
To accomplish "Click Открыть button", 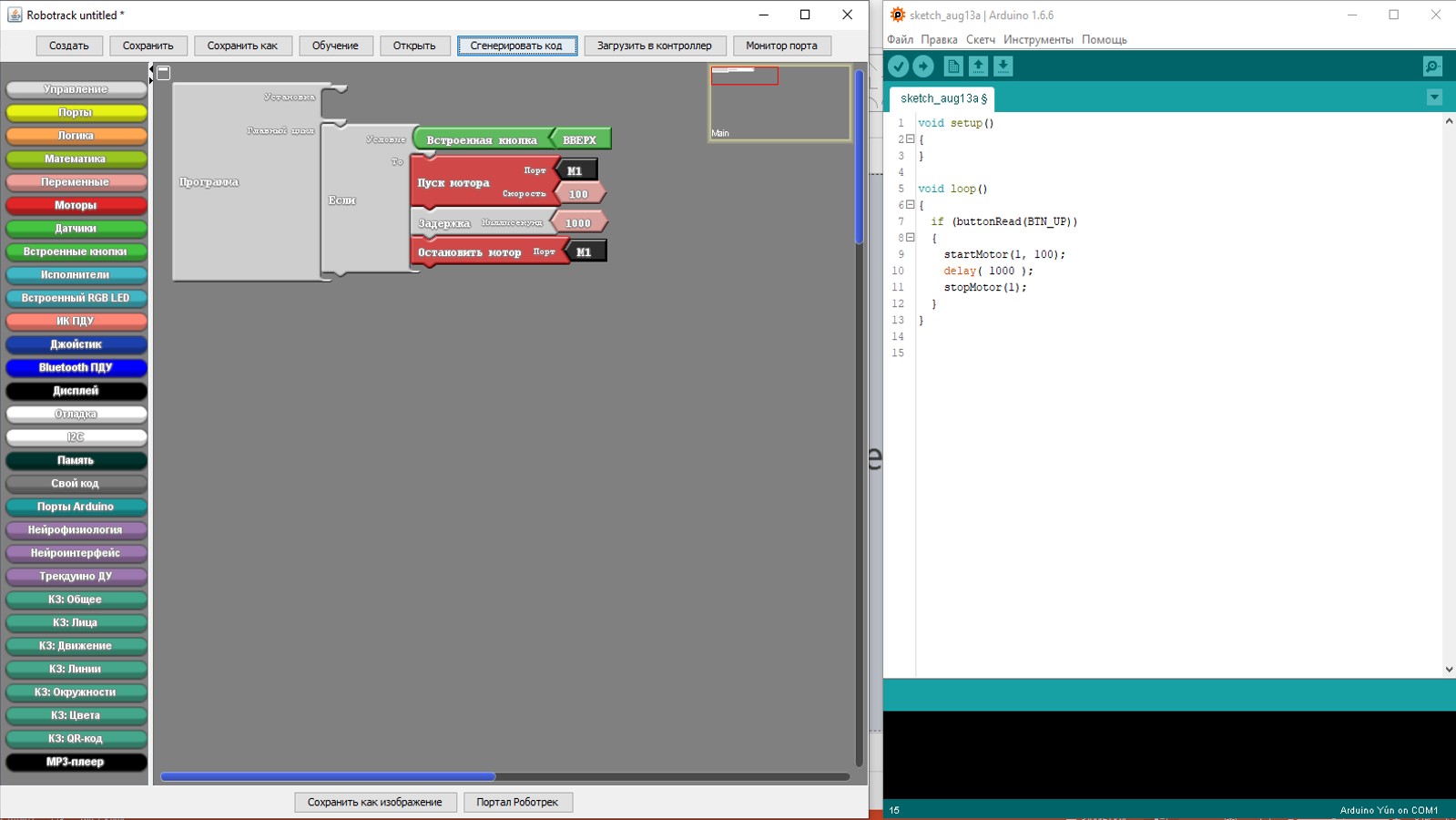I will coord(414,46).
